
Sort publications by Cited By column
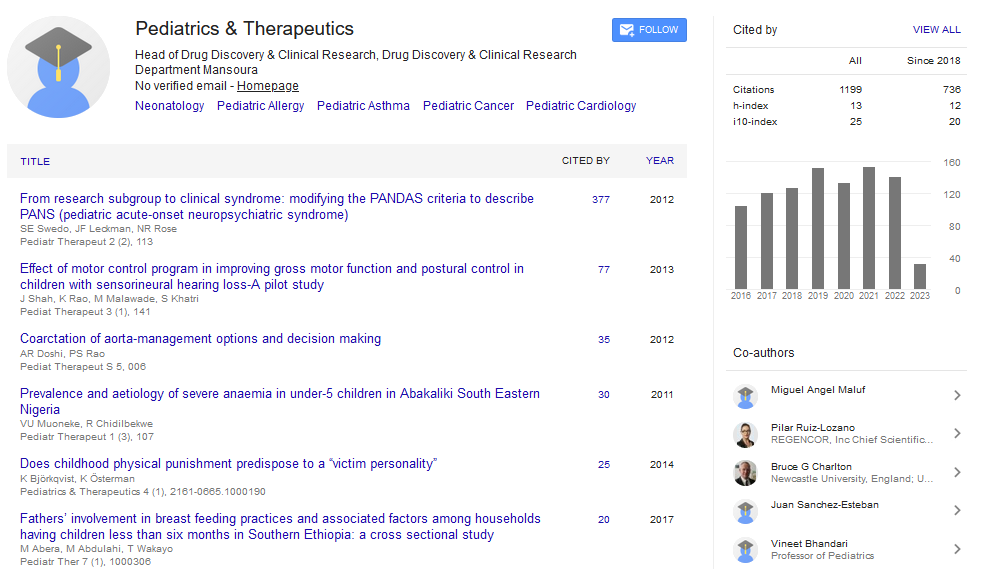point(585,161)
